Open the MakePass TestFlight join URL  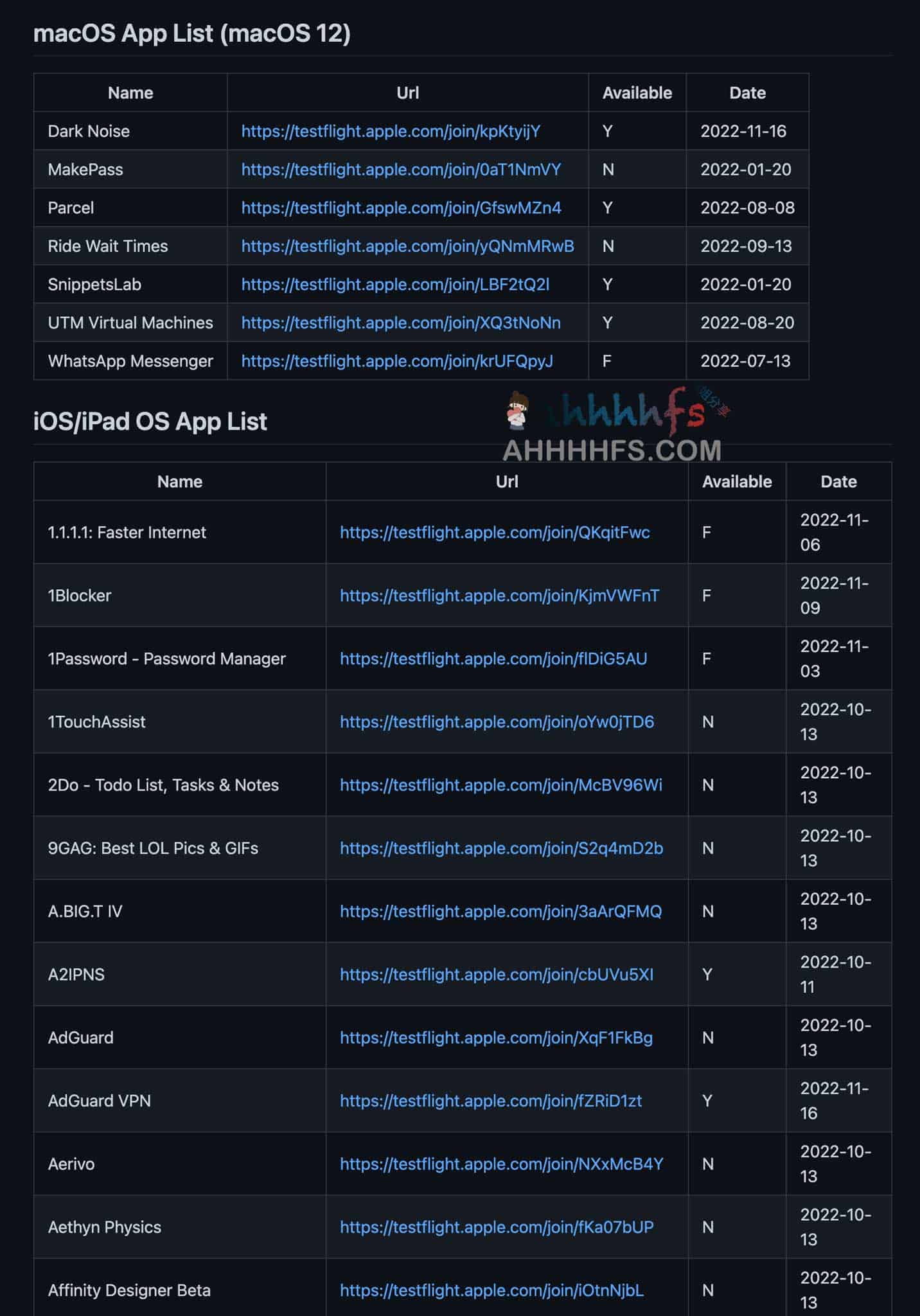pyautogui.click(x=401, y=170)
